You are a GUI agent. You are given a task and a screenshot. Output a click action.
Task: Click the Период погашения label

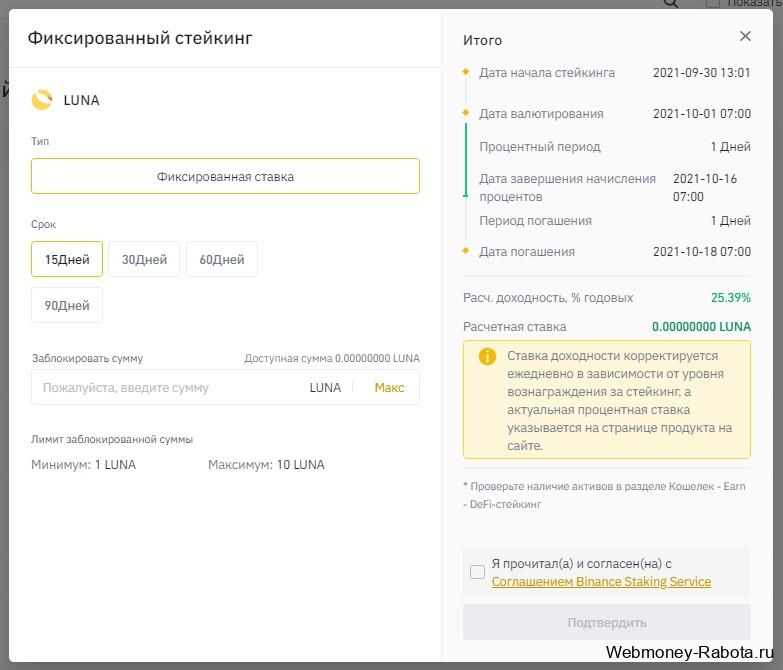pyautogui.click(x=535, y=221)
